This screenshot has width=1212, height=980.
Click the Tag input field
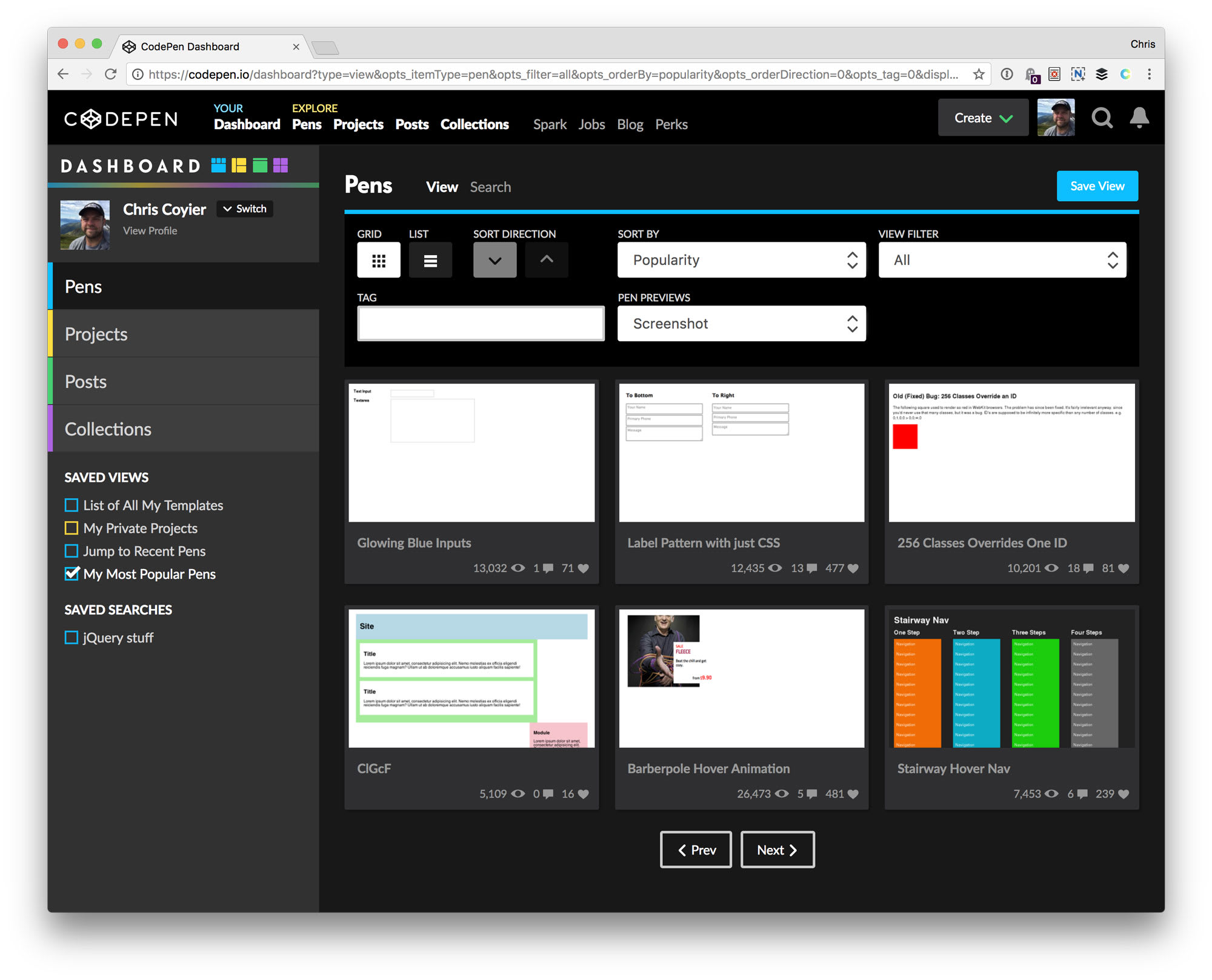pyautogui.click(x=481, y=324)
